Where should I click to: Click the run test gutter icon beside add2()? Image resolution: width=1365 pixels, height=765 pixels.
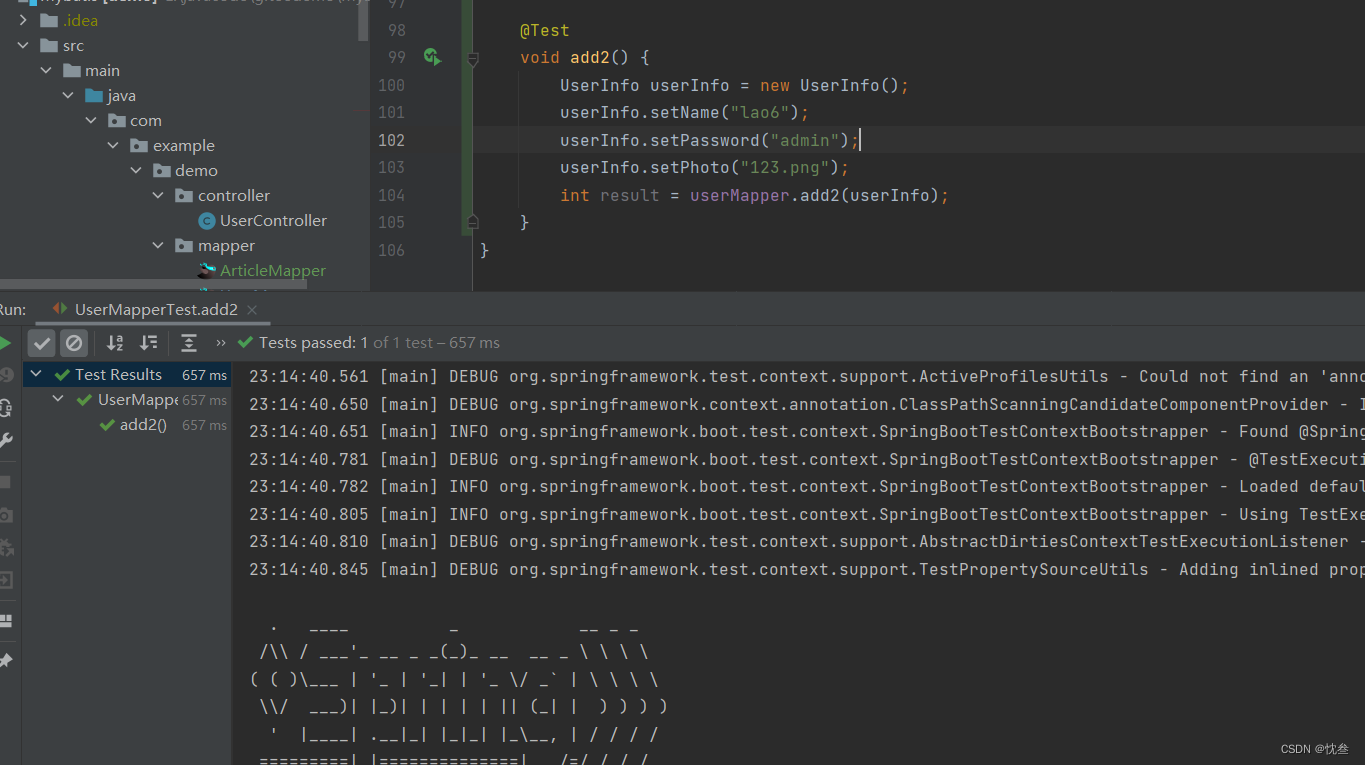(432, 57)
